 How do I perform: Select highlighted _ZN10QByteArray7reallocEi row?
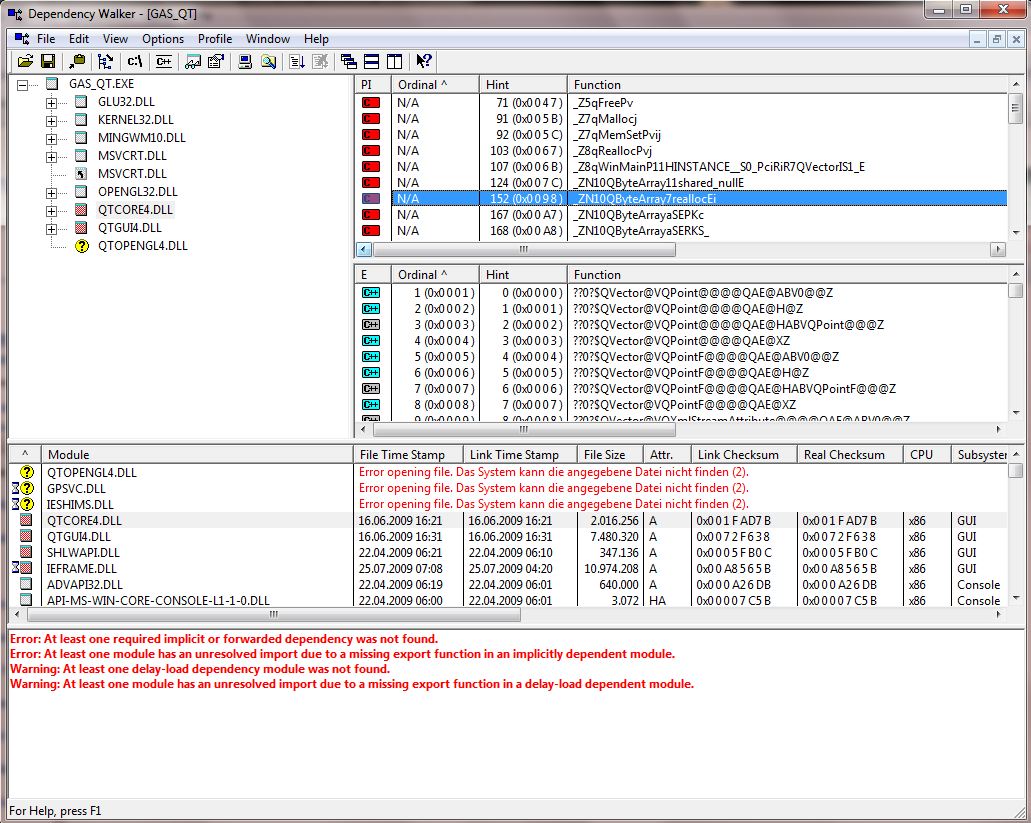[x=681, y=199]
